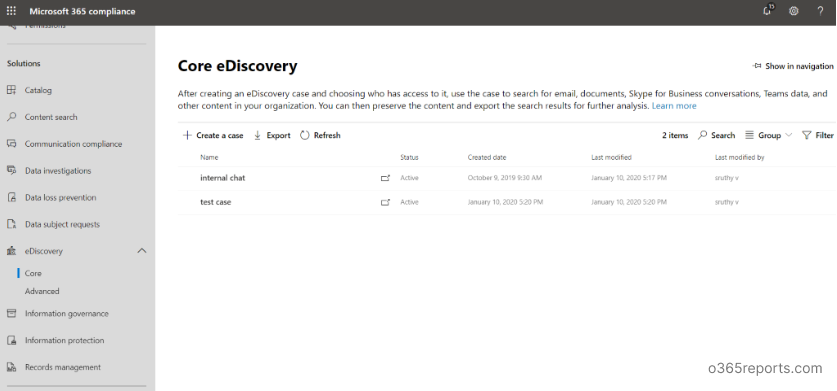
Task: Click the Active status of test case
Action: (x=409, y=202)
